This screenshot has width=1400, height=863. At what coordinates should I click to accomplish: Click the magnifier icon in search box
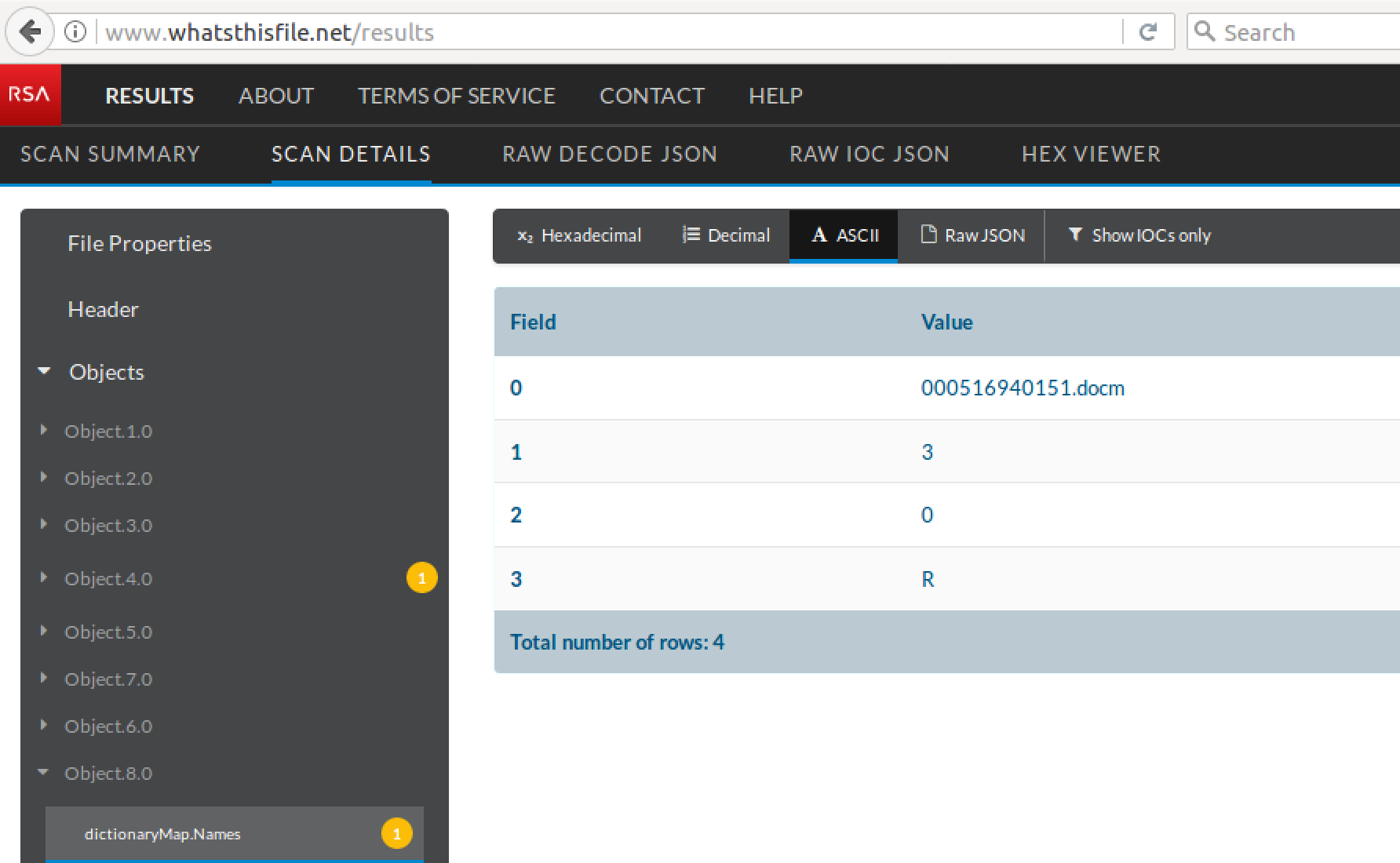coord(1204,32)
